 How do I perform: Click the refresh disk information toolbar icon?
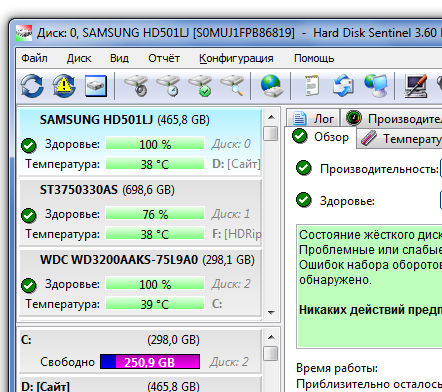(x=32, y=86)
